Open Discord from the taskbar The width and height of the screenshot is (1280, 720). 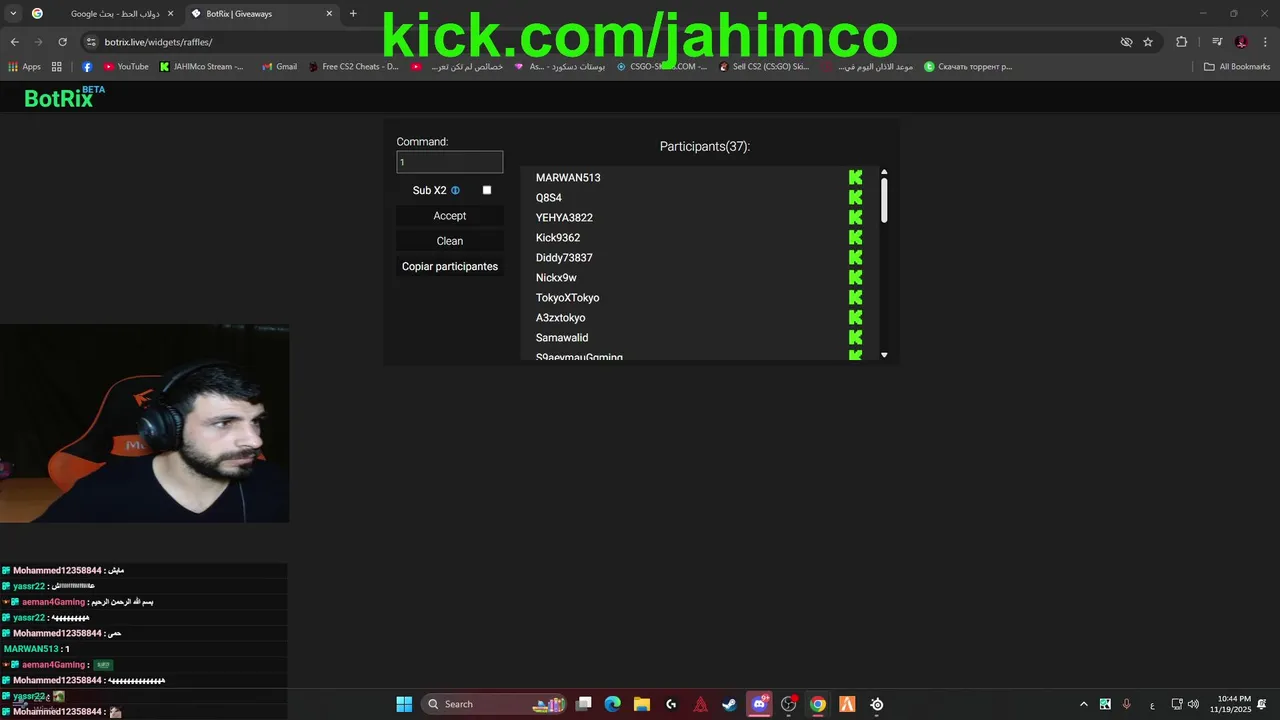point(759,704)
